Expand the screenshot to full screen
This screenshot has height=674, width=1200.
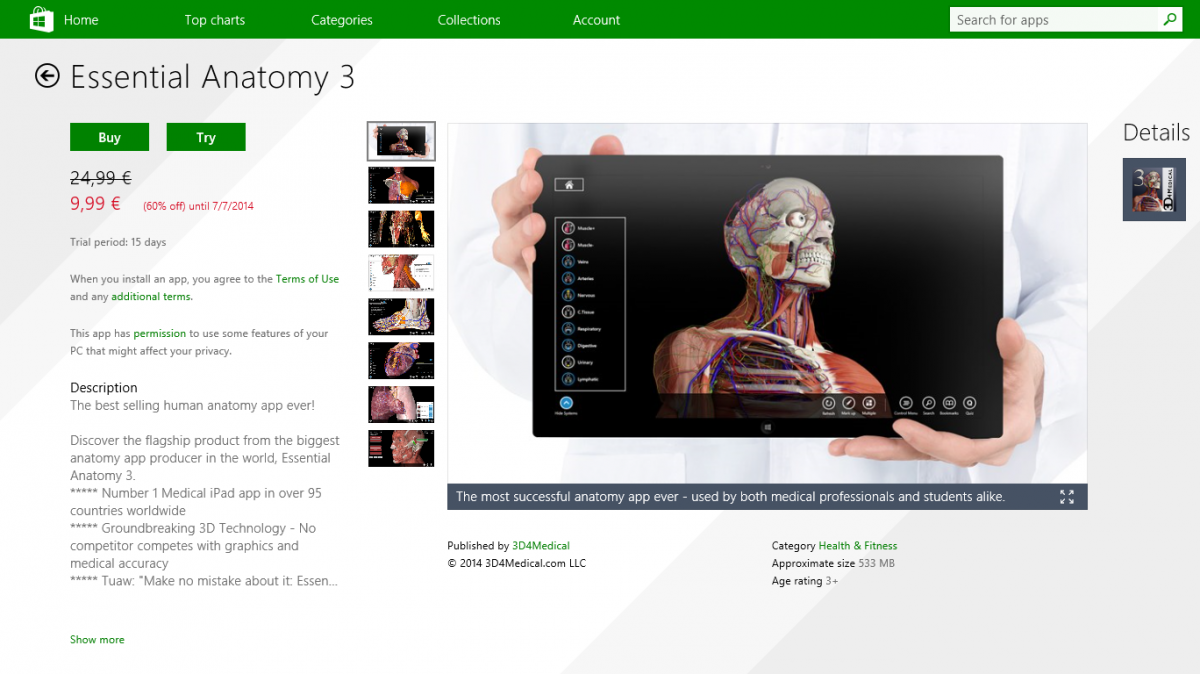(x=1067, y=496)
